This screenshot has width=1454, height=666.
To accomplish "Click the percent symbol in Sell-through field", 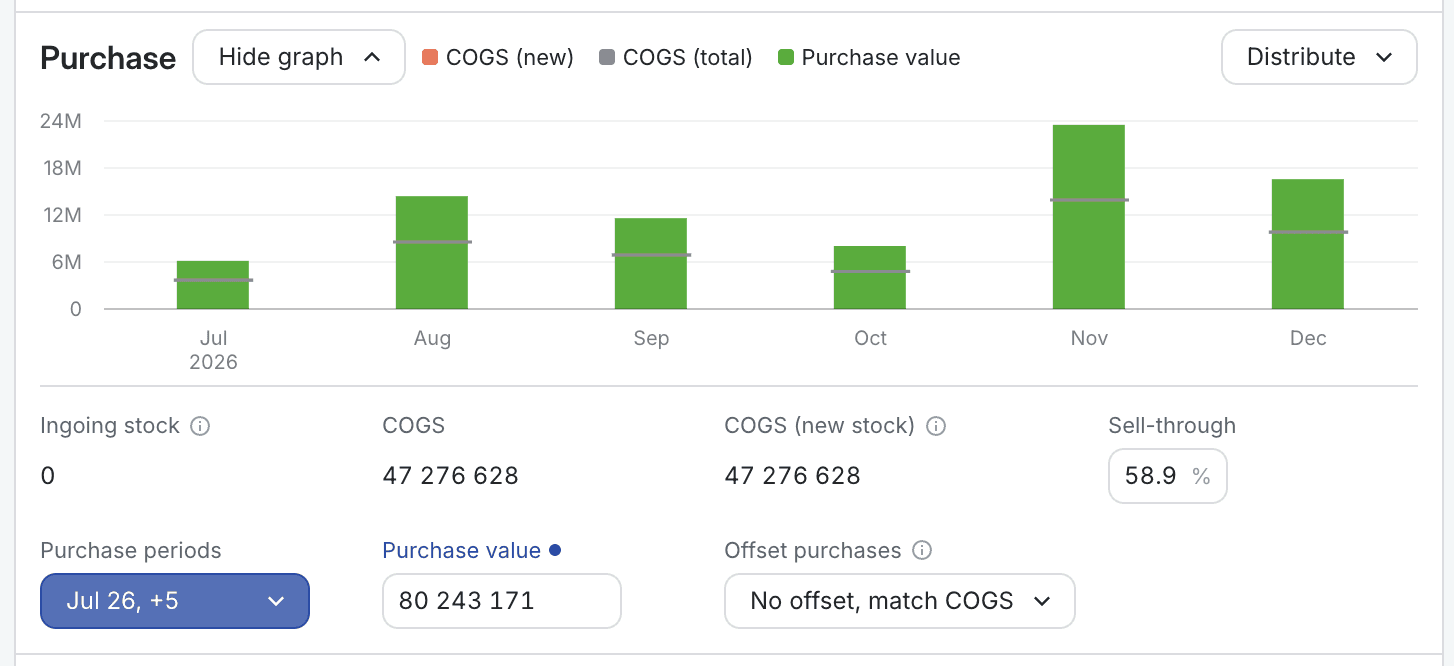I will tap(1201, 476).
